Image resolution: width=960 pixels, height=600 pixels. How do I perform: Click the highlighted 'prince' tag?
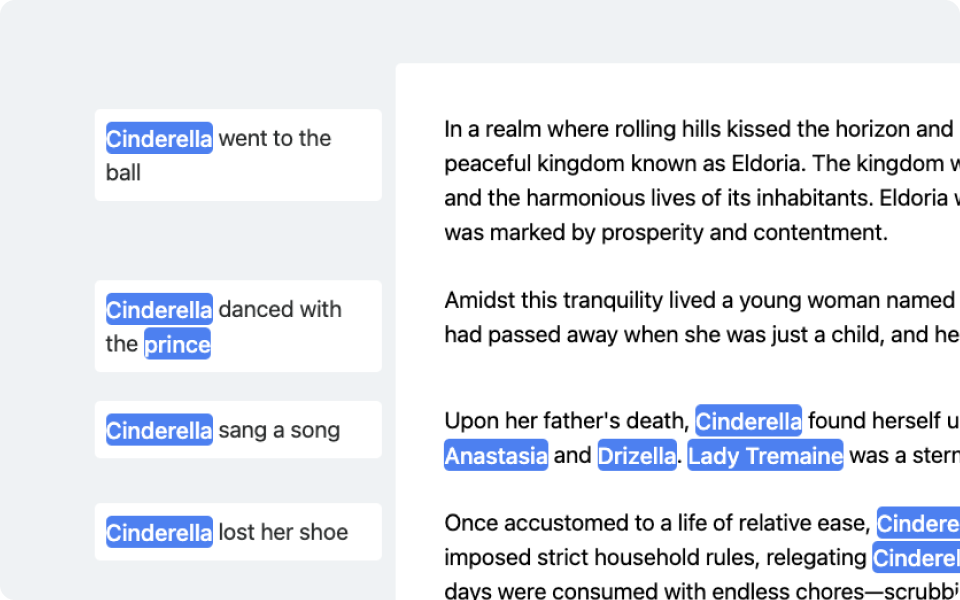click(x=177, y=344)
